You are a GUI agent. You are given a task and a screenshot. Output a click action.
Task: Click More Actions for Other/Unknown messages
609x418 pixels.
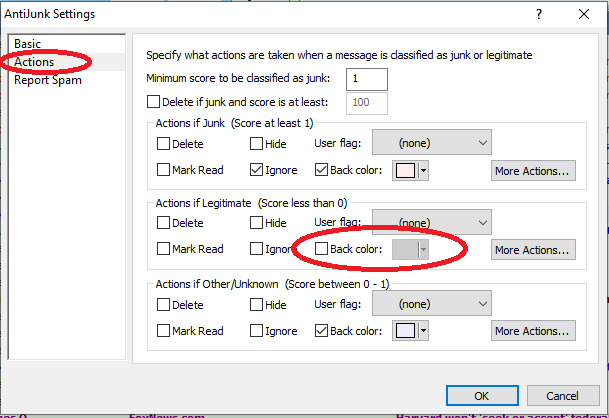pyautogui.click(x=533, y=331)
